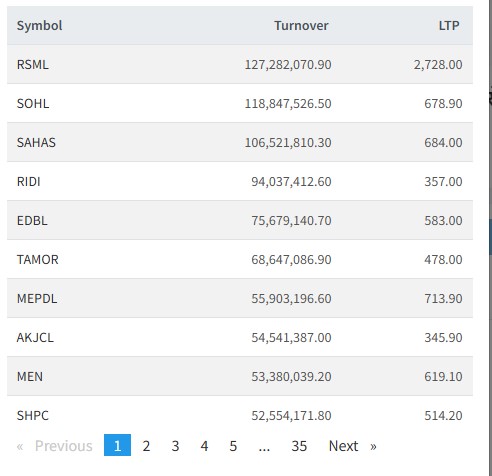Select the highlighted page 1 button
This screenshot has height=476, width=492.
point(117,445)
